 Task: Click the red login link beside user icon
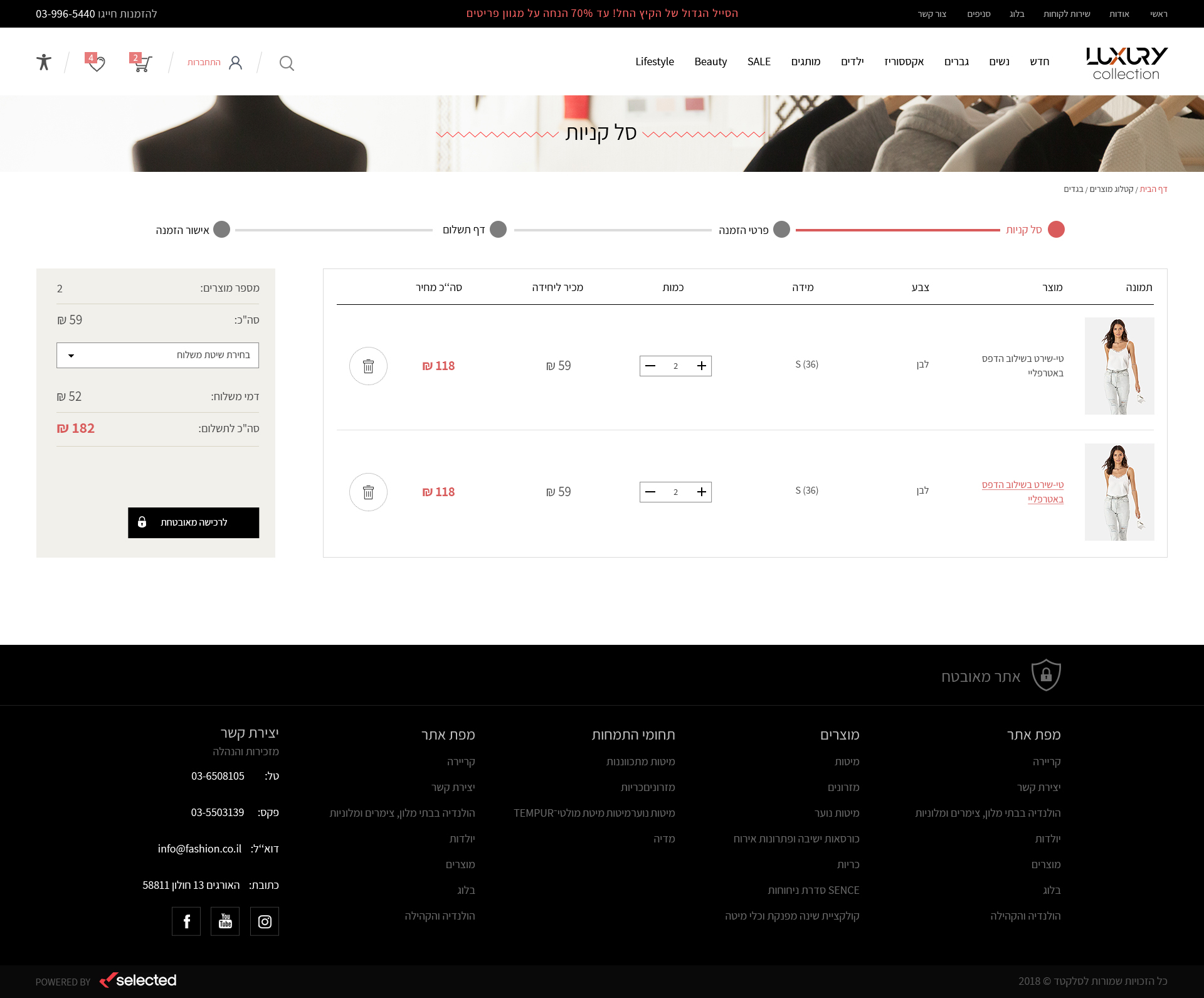[204, 62]
